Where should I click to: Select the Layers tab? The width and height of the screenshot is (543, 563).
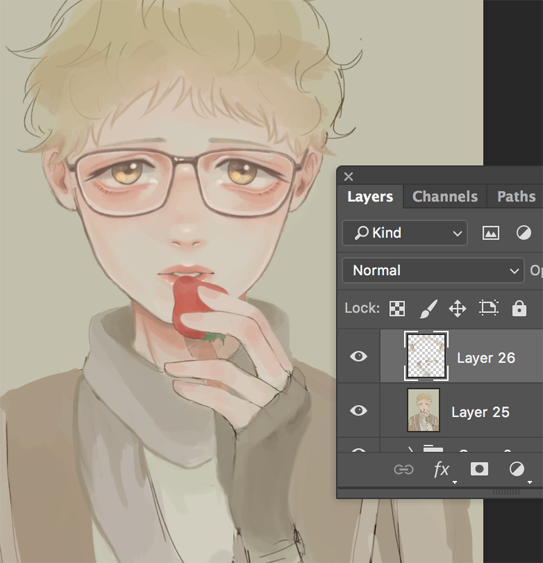(x=370, y=196)
